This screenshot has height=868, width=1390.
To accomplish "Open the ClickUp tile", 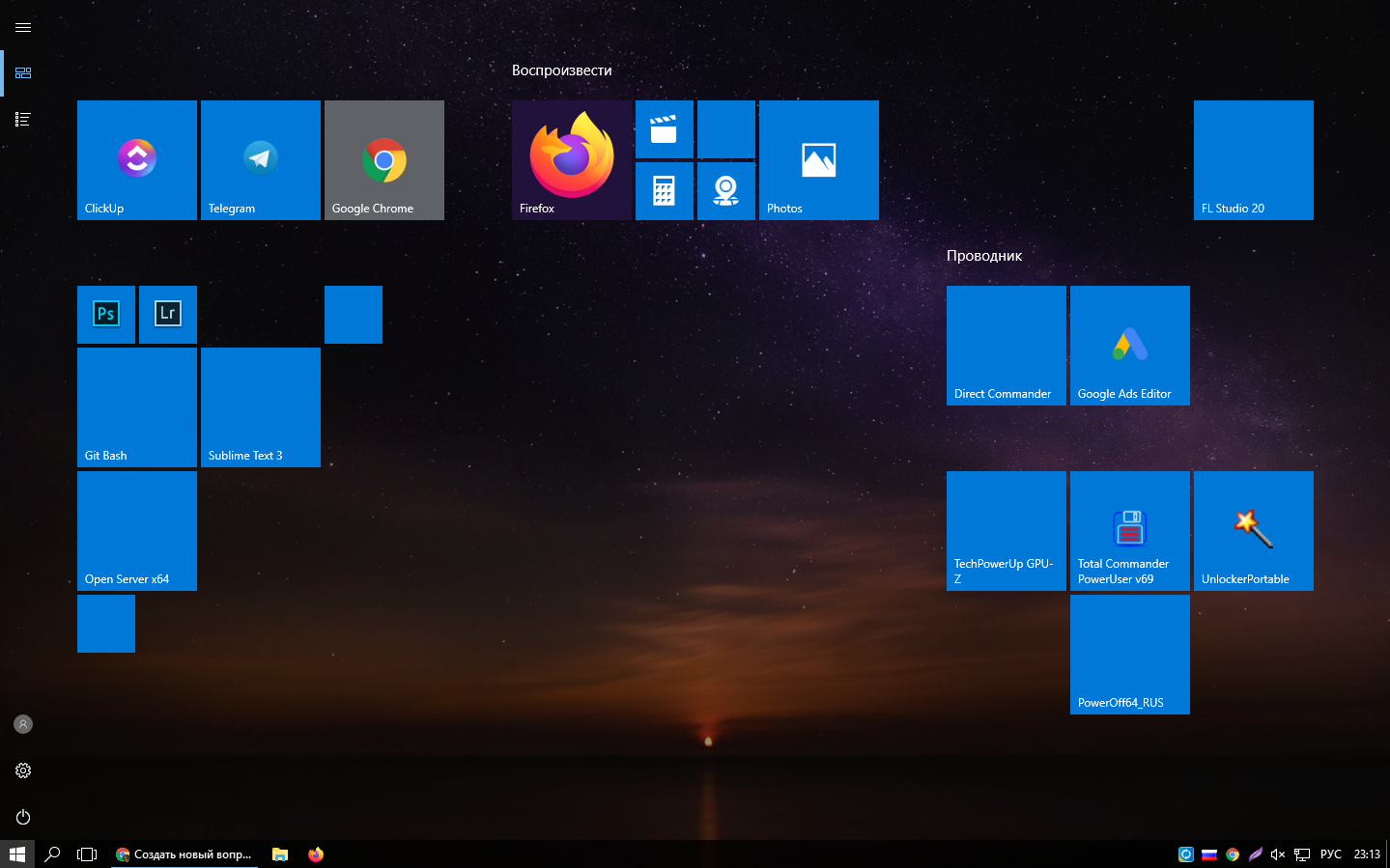I will tap(137, 160).
